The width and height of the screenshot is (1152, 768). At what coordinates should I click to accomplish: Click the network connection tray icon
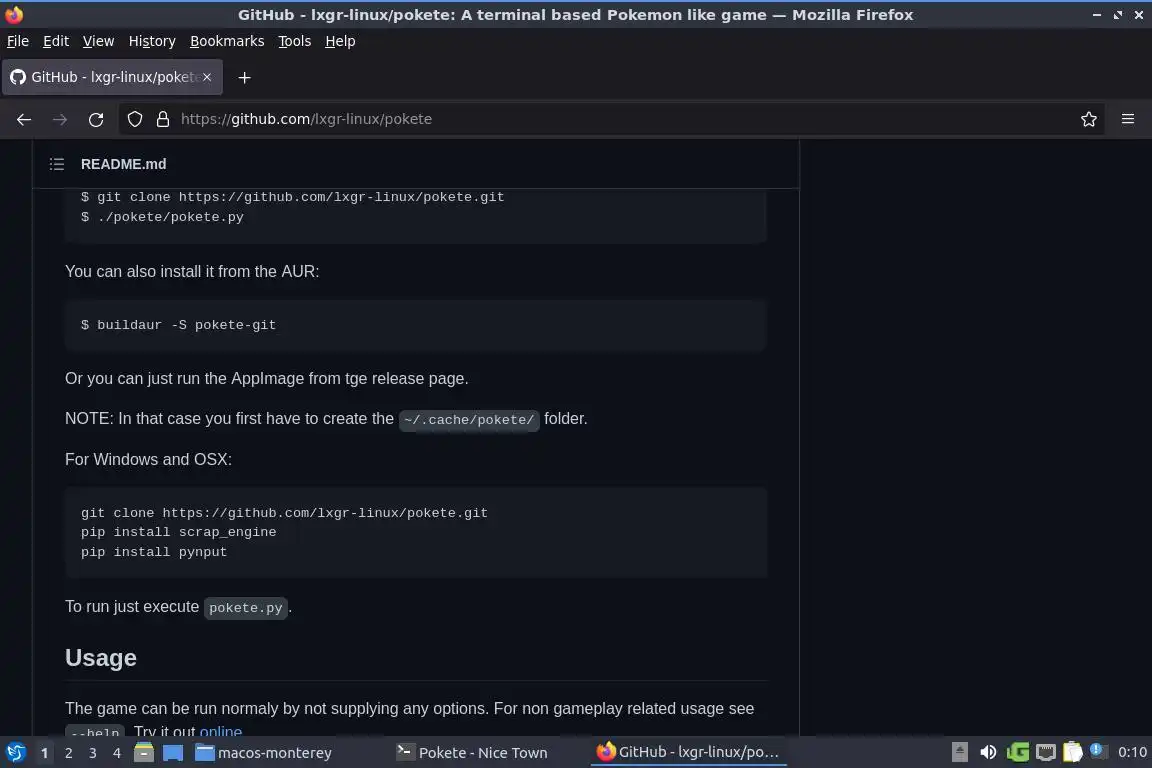(1045, 752)
